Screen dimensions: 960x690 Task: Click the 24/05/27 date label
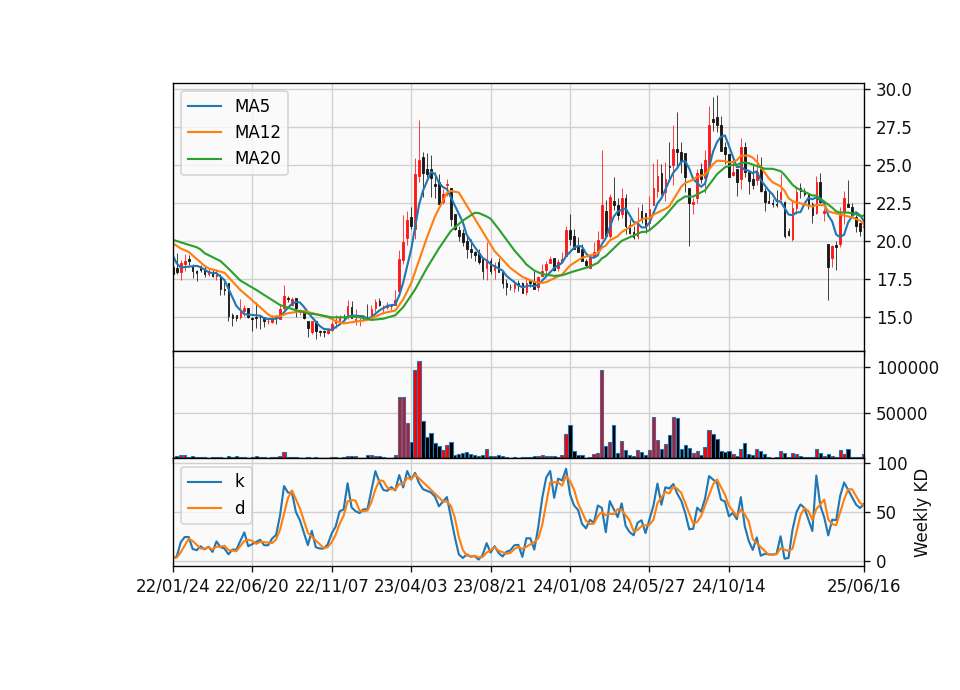pyautogui.click(x=649, y=586)
